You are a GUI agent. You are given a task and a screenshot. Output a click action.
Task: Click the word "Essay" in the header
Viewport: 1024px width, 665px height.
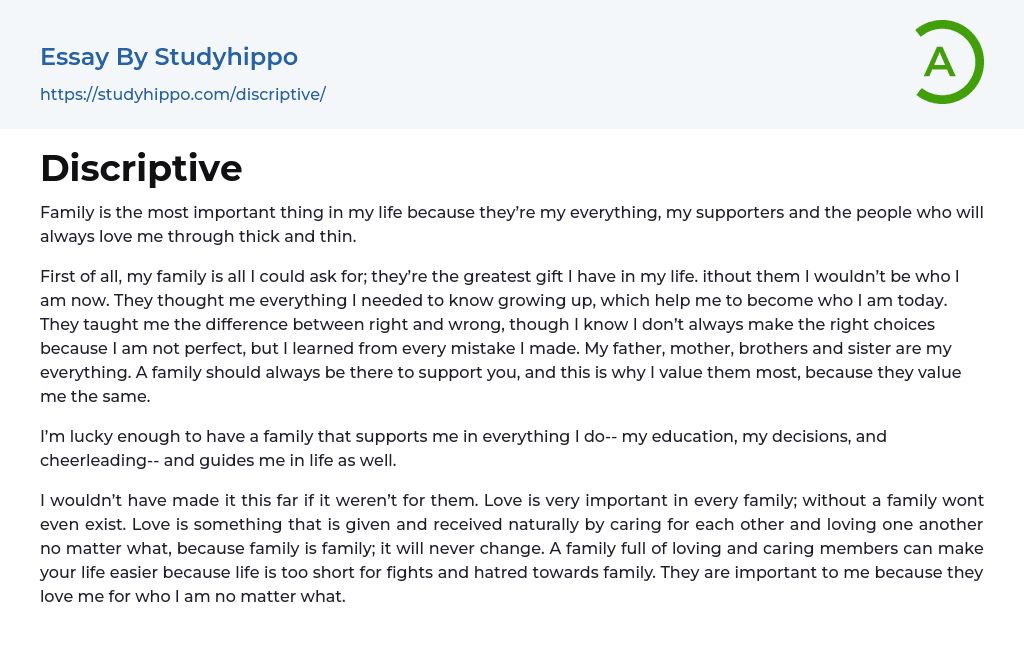click(x=74, y=57)
